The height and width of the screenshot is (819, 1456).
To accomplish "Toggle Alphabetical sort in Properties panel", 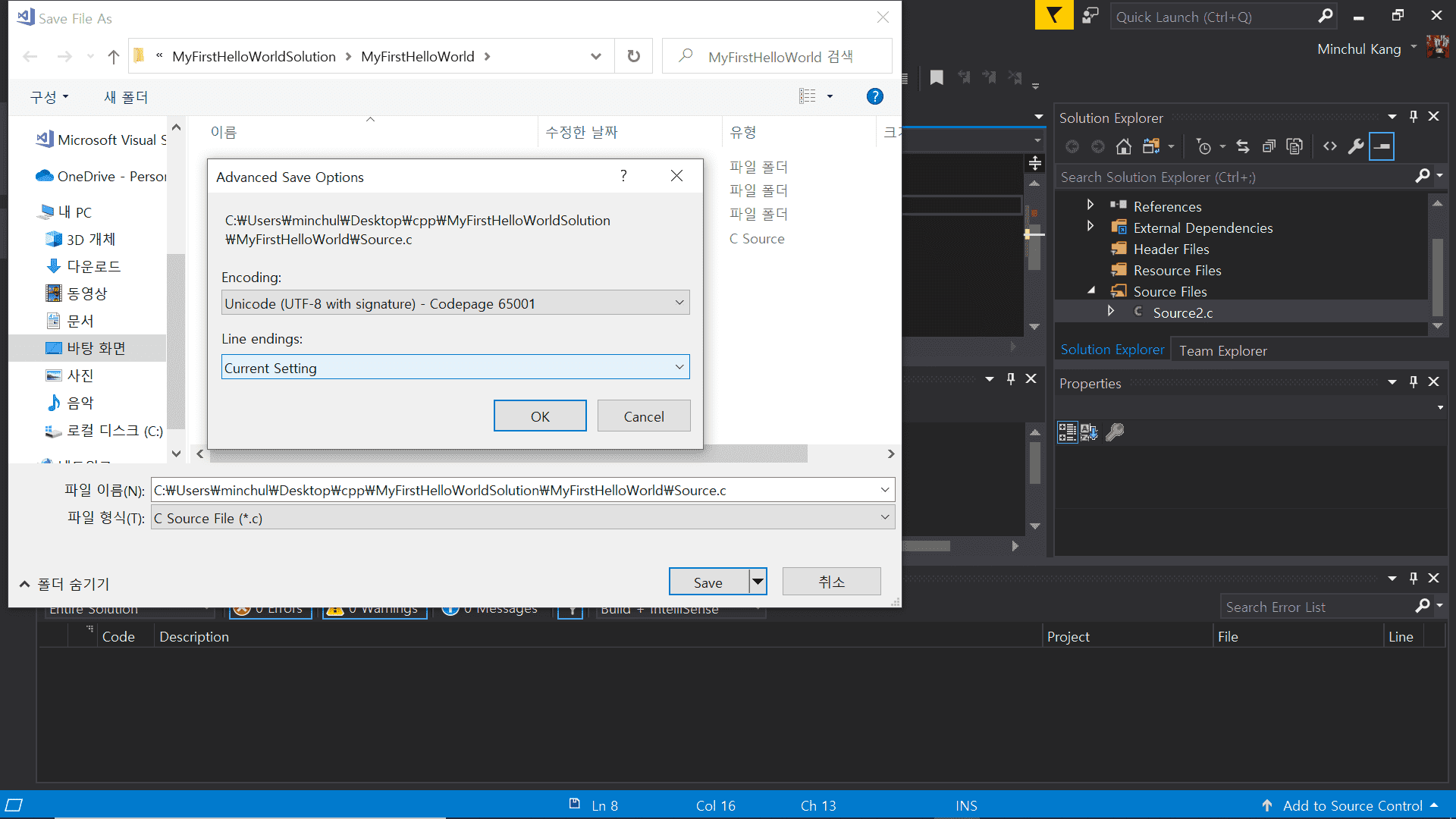I will pos(1089,432).
